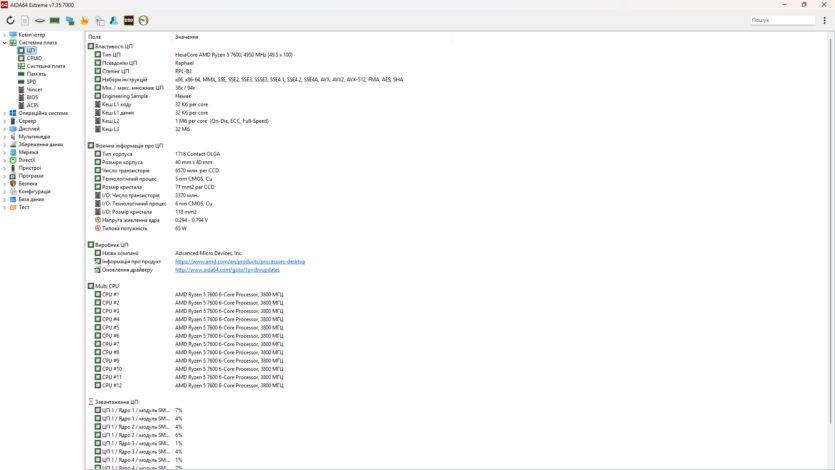The image size is (835, 470).
Task: Open the OSD panel toolbar icon
Action: coord(129,20)
